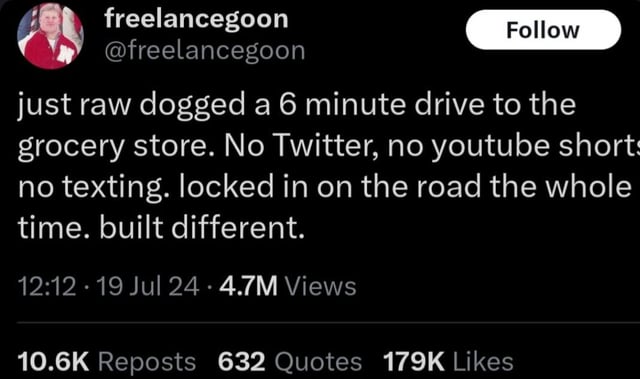This screenshot has height=379, width=640.
Task: Click the white N logo in the avatar
Action: point(65,54)
